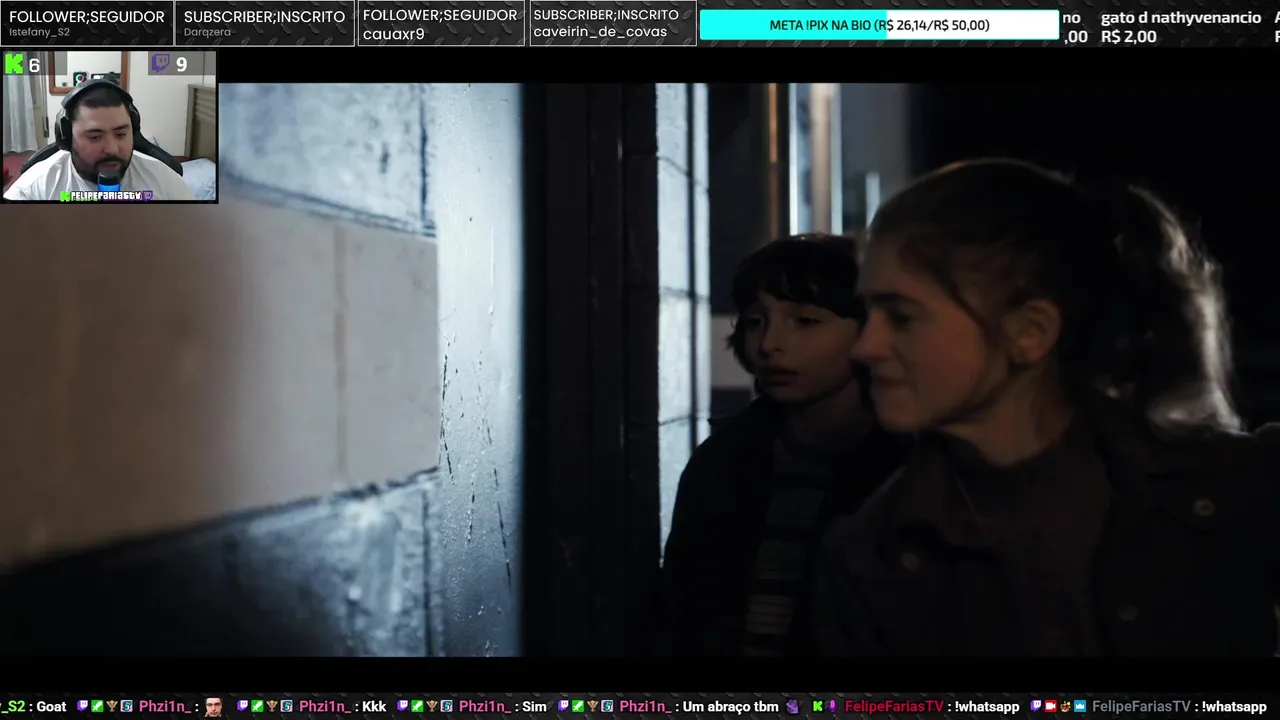
Task: Click the 'Sim' chat message
Action: (x=535, y=707)
